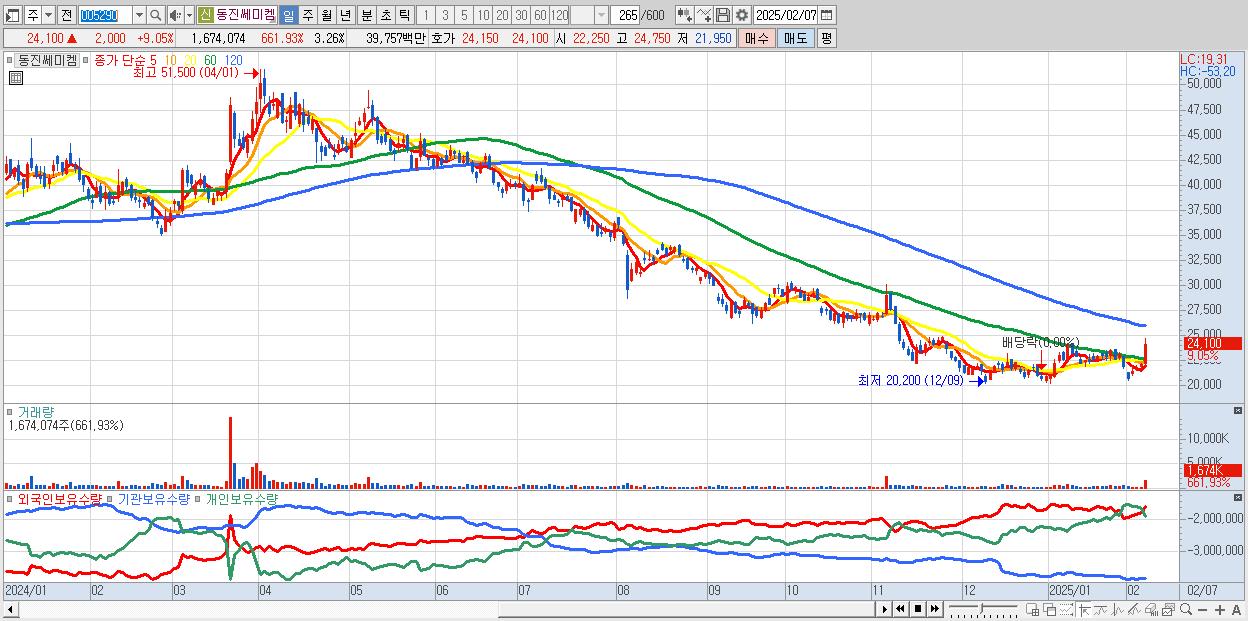Toggle monthly 월 period button
The width and height of the screenshot is (1248, 621).
pyautogui.click(x=326, y=15)
